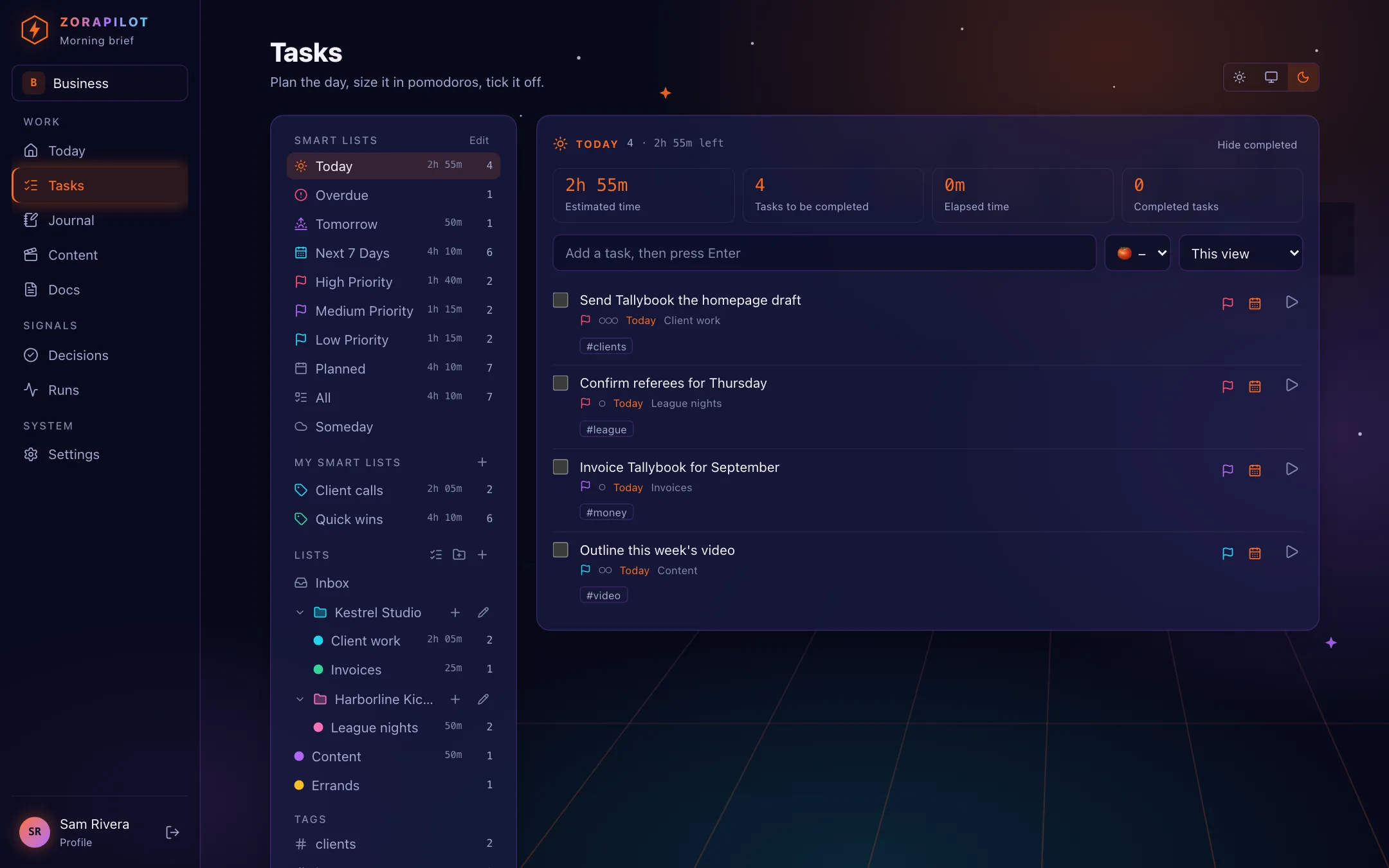Check off Confirm referees for Thursday
This screenshot has width=1389, height=868.
pos(561,383)
